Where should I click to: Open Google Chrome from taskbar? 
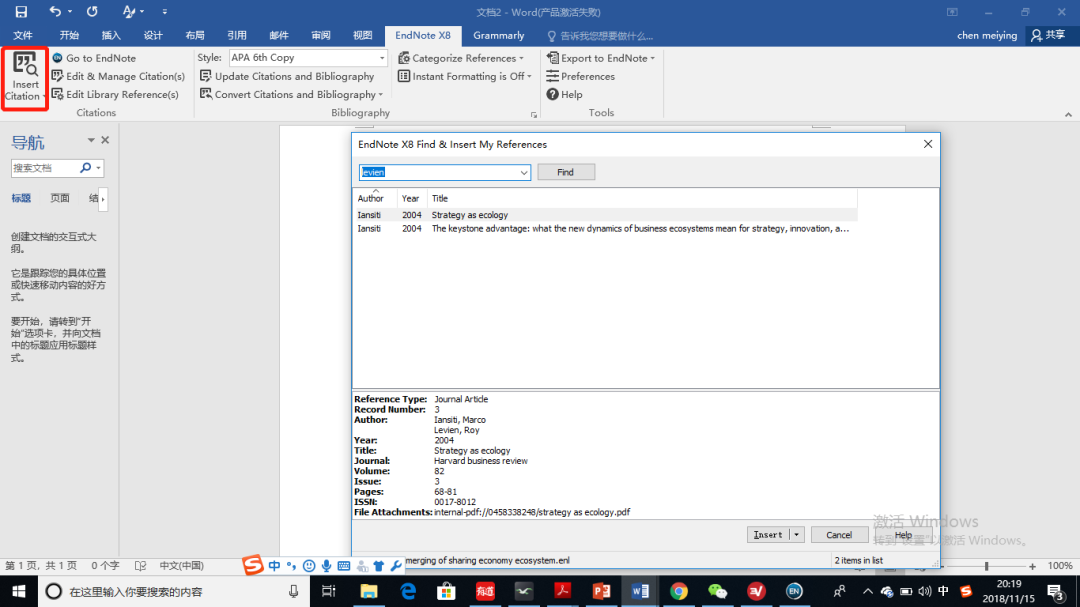pos(678,591)
